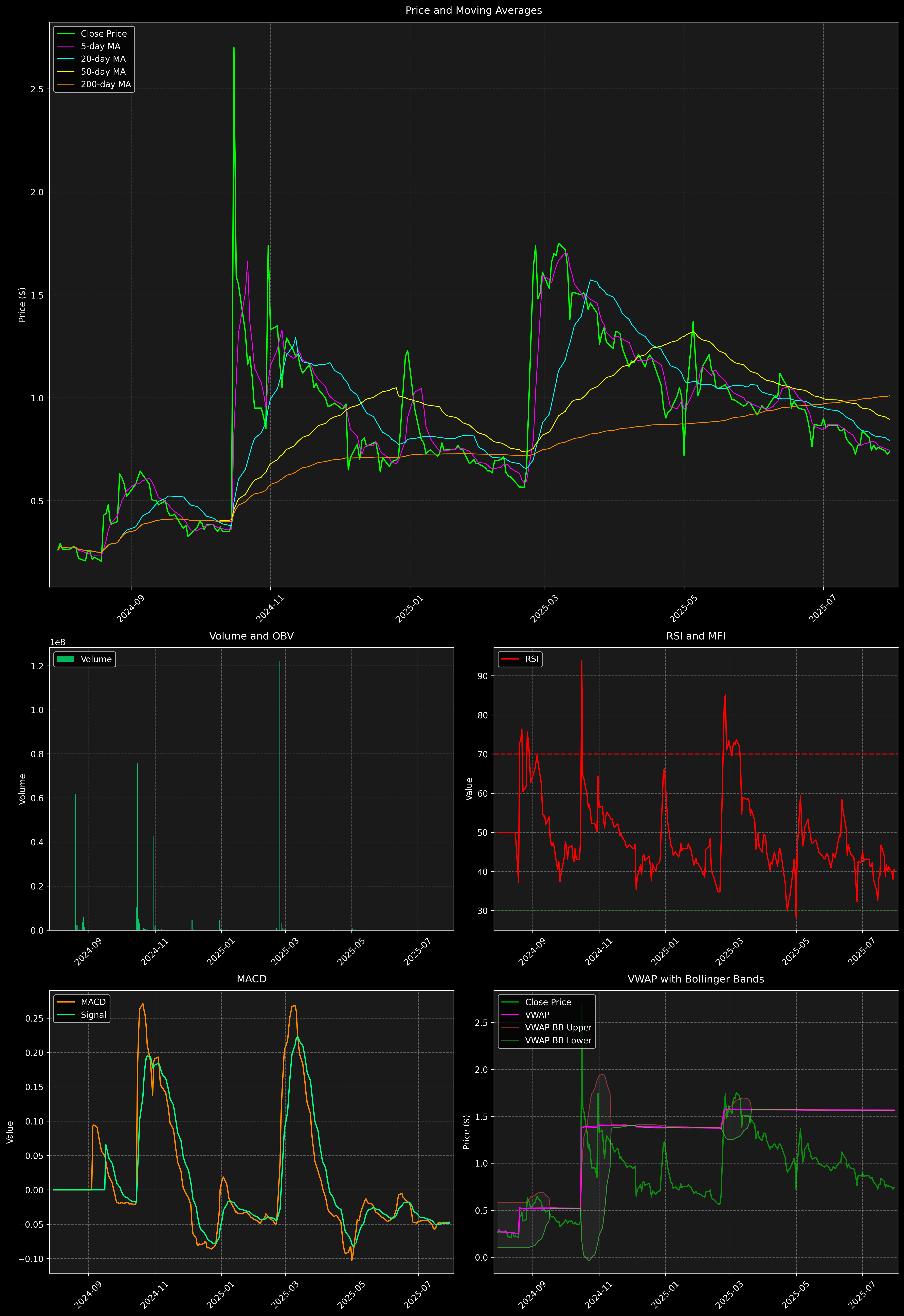The width and height of the screenshot is (904, 1316).
Task: Click the 'Volume and OBV' chart title
Action: (x=252, y=636)
